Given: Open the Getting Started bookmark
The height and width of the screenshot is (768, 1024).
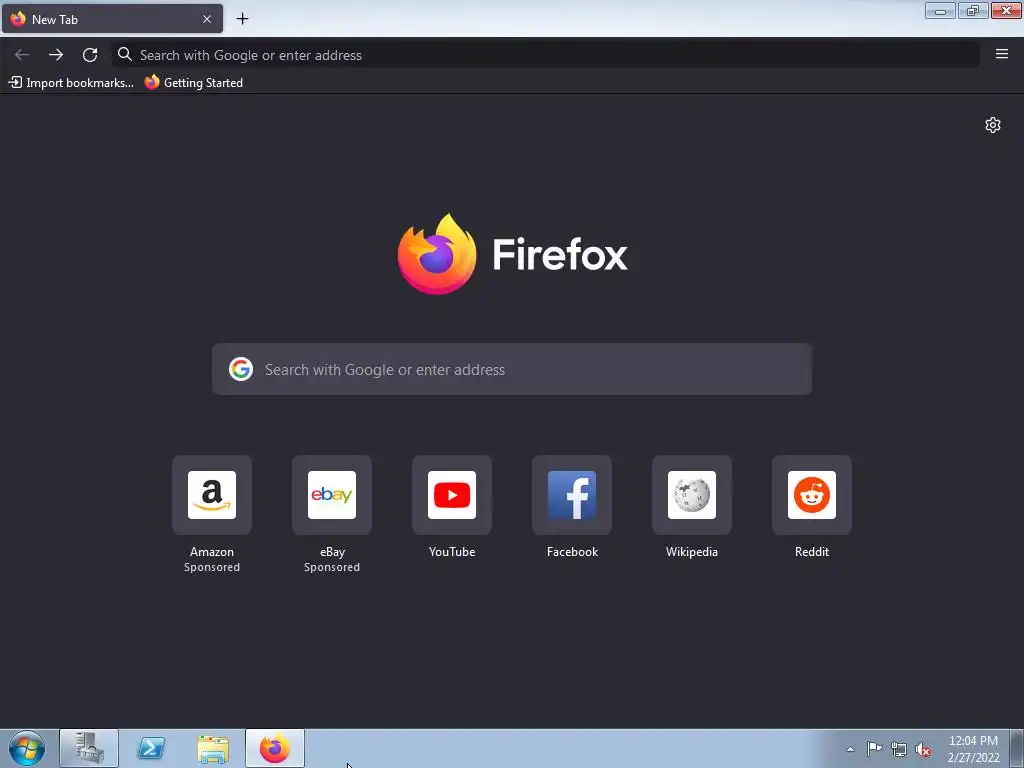Looking at the screenshot, I should 194,82.
